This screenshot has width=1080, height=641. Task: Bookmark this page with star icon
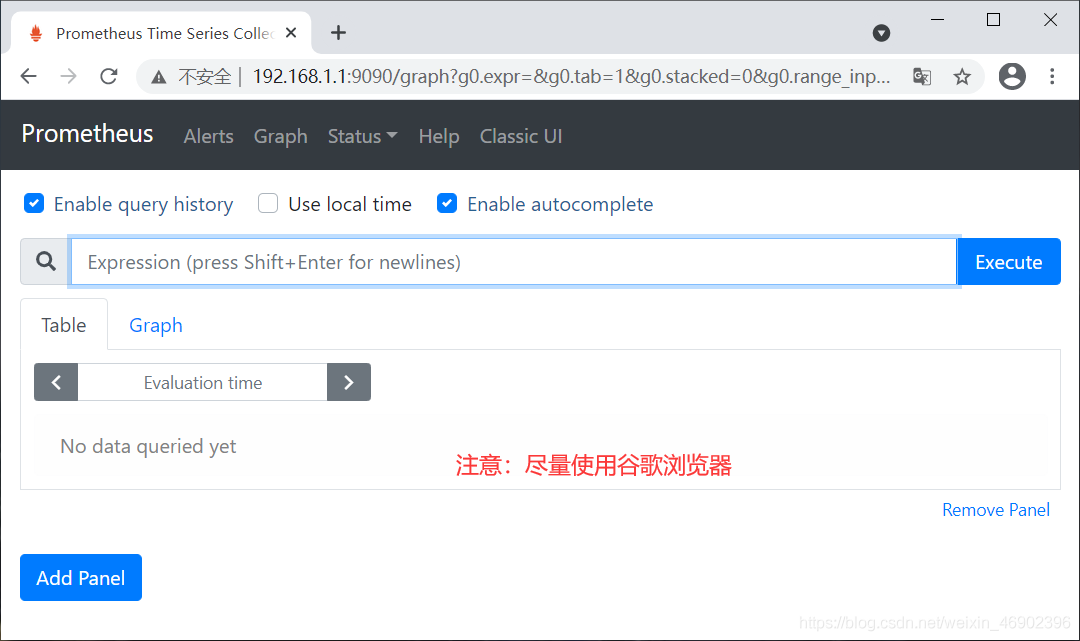pos(962,76)
